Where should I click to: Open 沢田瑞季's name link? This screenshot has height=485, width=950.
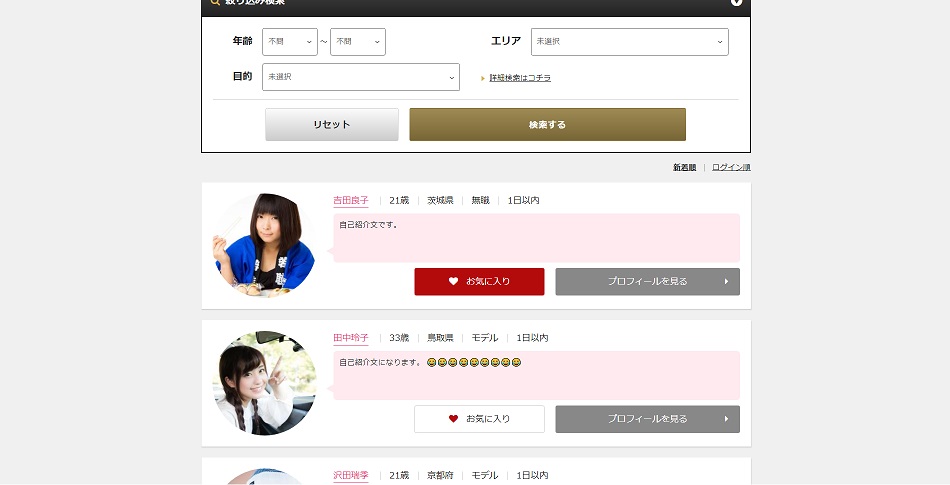pyautogui.click(x=351, y=475)
